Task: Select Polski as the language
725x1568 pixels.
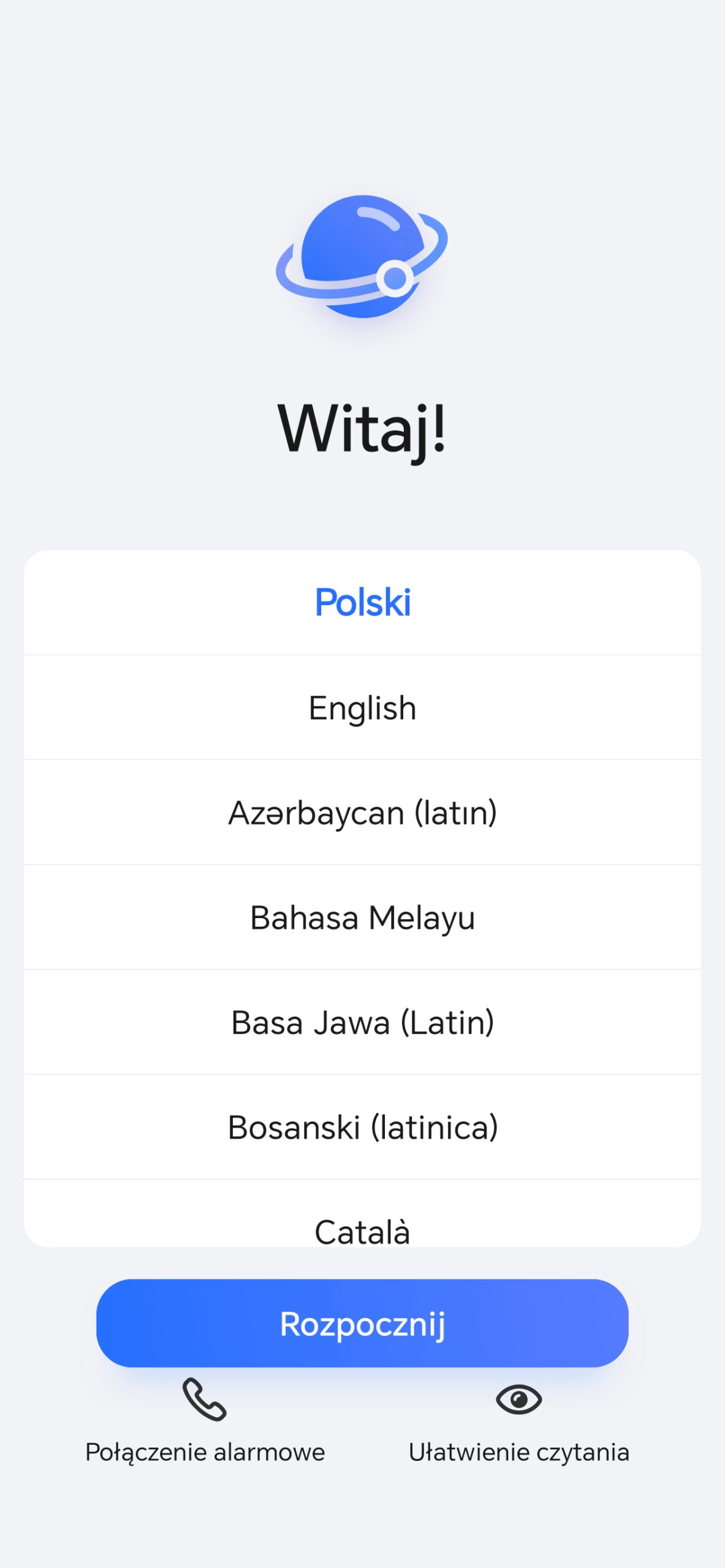Action: click(362, 602)
